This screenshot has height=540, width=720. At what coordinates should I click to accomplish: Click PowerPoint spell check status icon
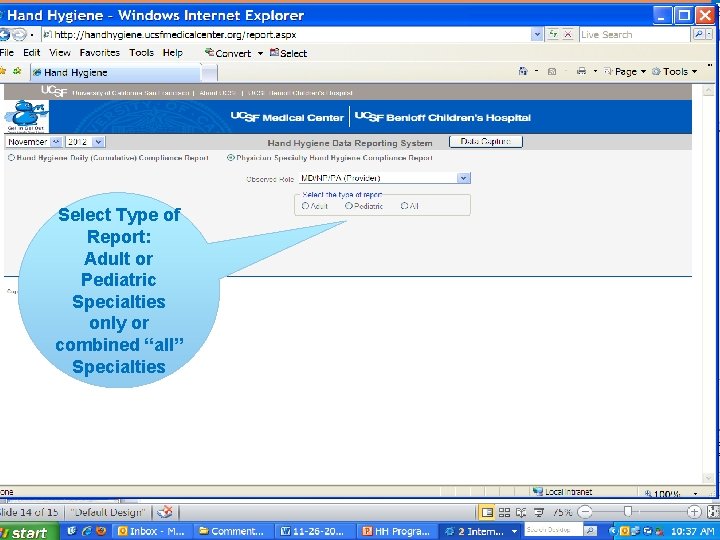click(x=164, y=512)
